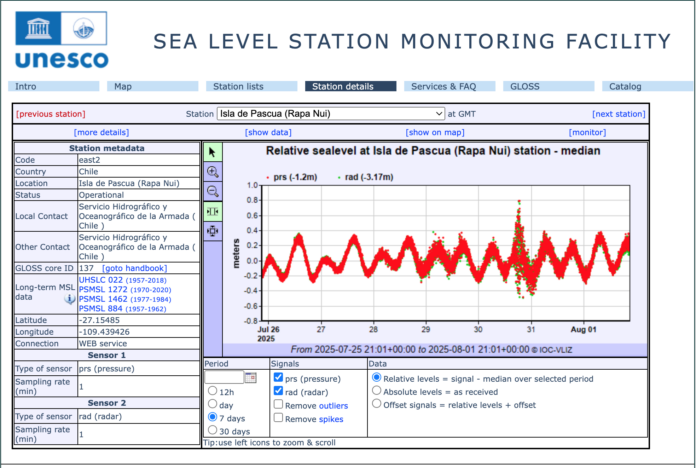This screenshot has width=696, height=468.
Task: Select the 30 days period radio button
Action: point(211,431)
